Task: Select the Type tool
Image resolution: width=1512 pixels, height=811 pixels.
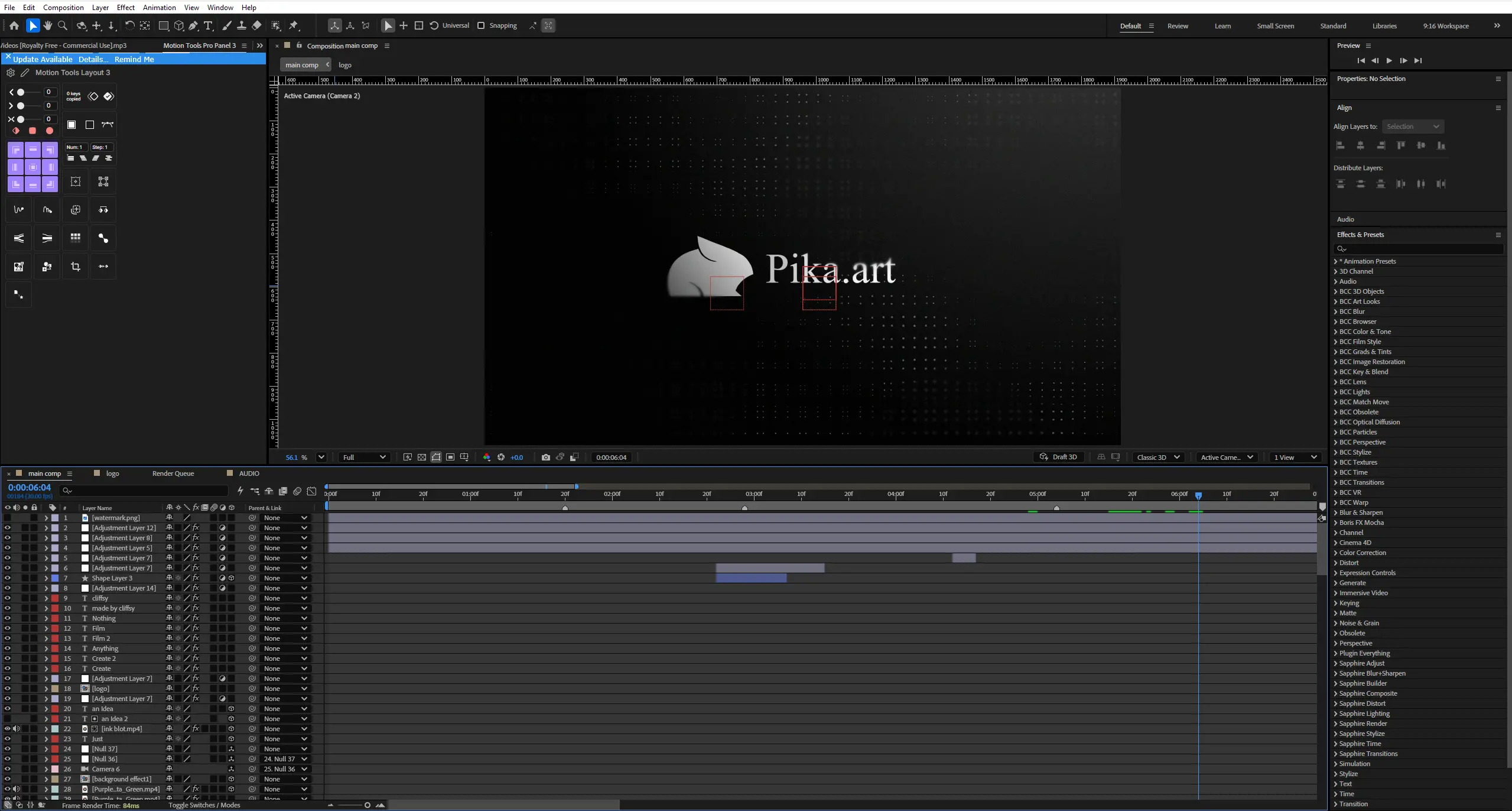Action: pos(208,25)
